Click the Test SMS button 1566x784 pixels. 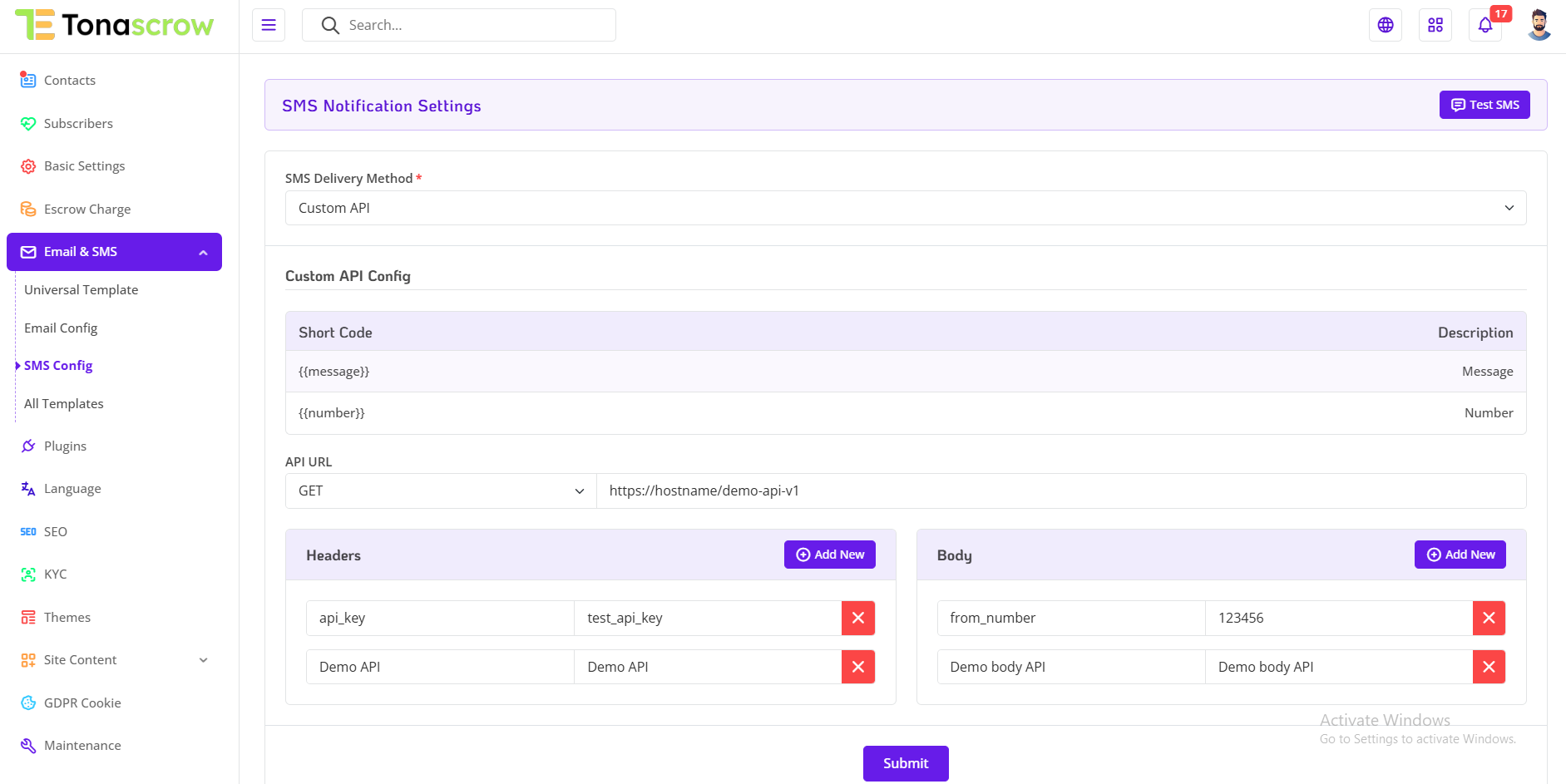[1484, 105]
